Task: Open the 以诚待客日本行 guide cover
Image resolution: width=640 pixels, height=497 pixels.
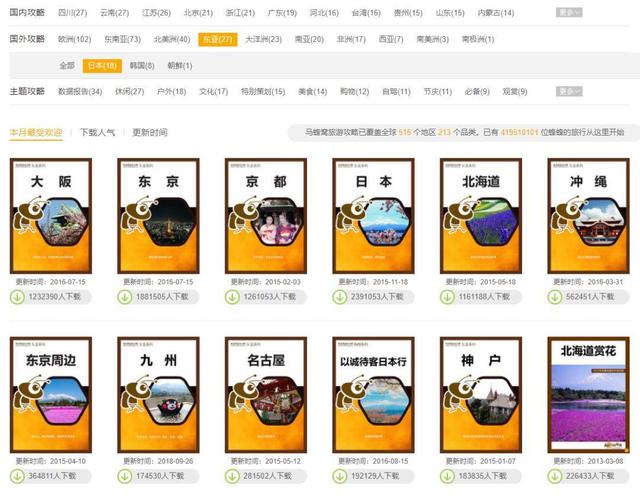Action: 373,395
